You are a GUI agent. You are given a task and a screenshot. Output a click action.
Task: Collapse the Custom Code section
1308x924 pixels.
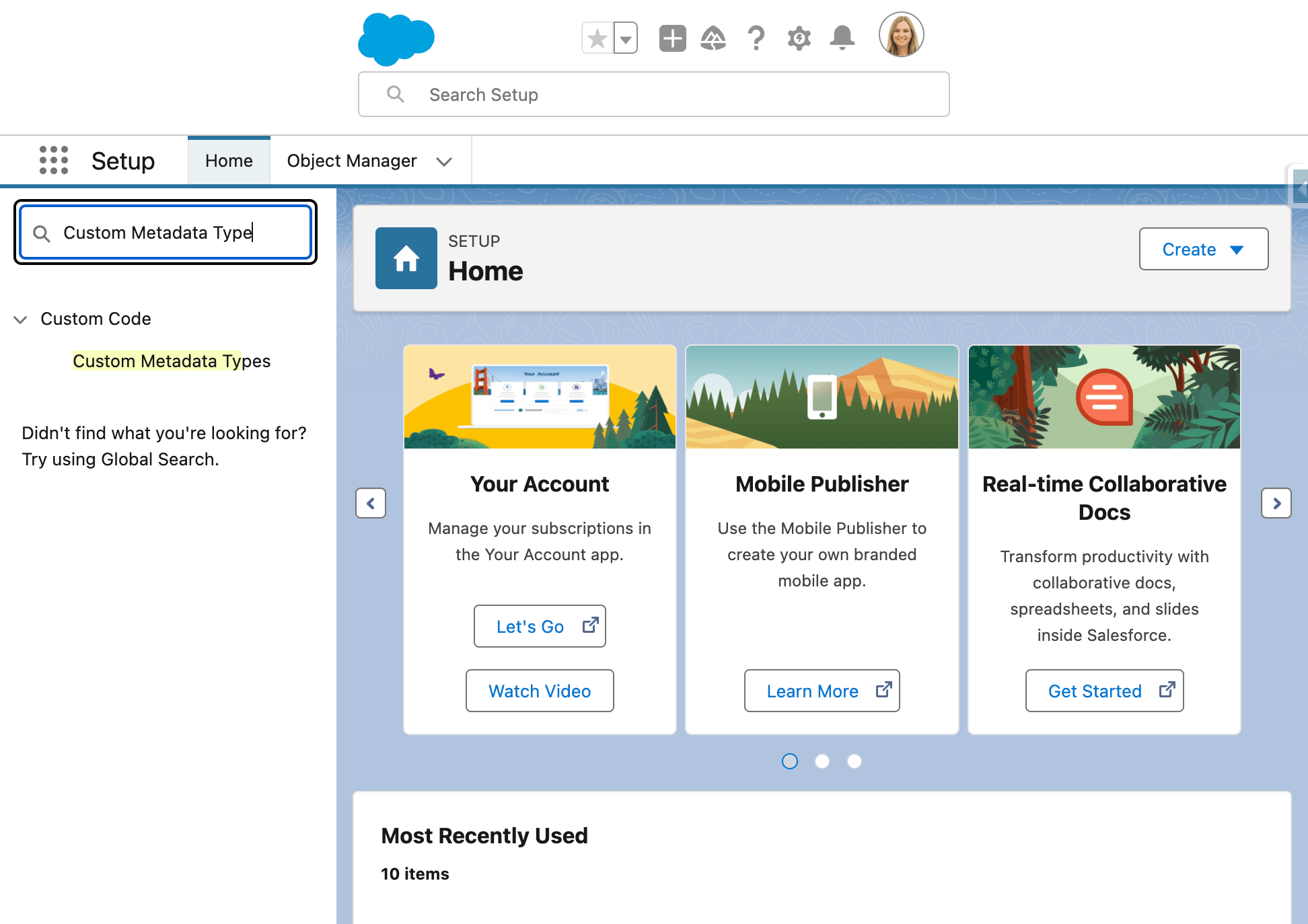20,319
